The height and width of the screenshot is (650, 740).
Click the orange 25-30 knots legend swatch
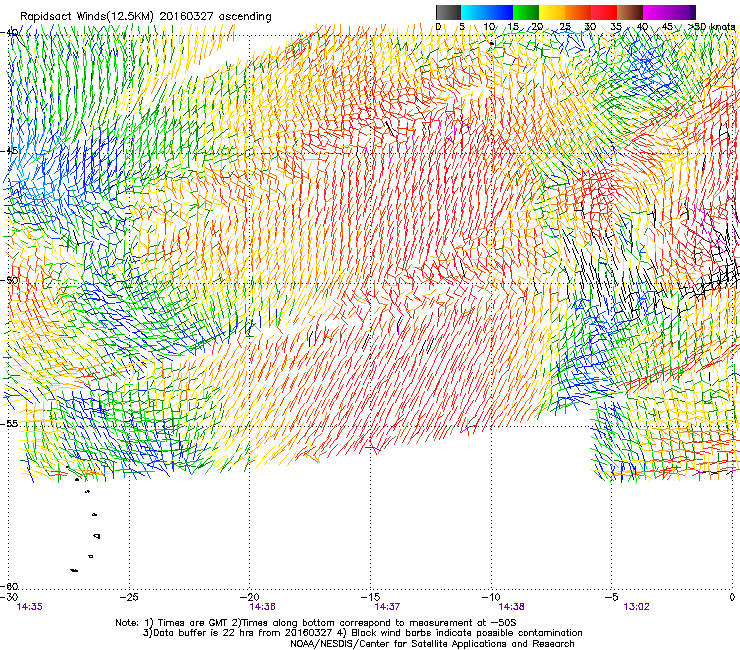pyautogui.click(x=578, y=12)
